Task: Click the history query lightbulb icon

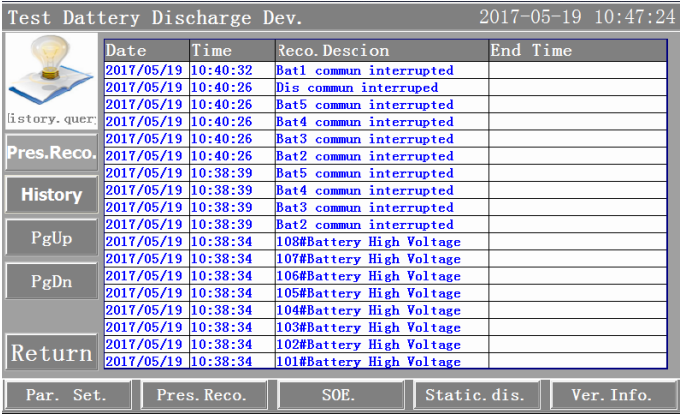Action: pos(51,74)
